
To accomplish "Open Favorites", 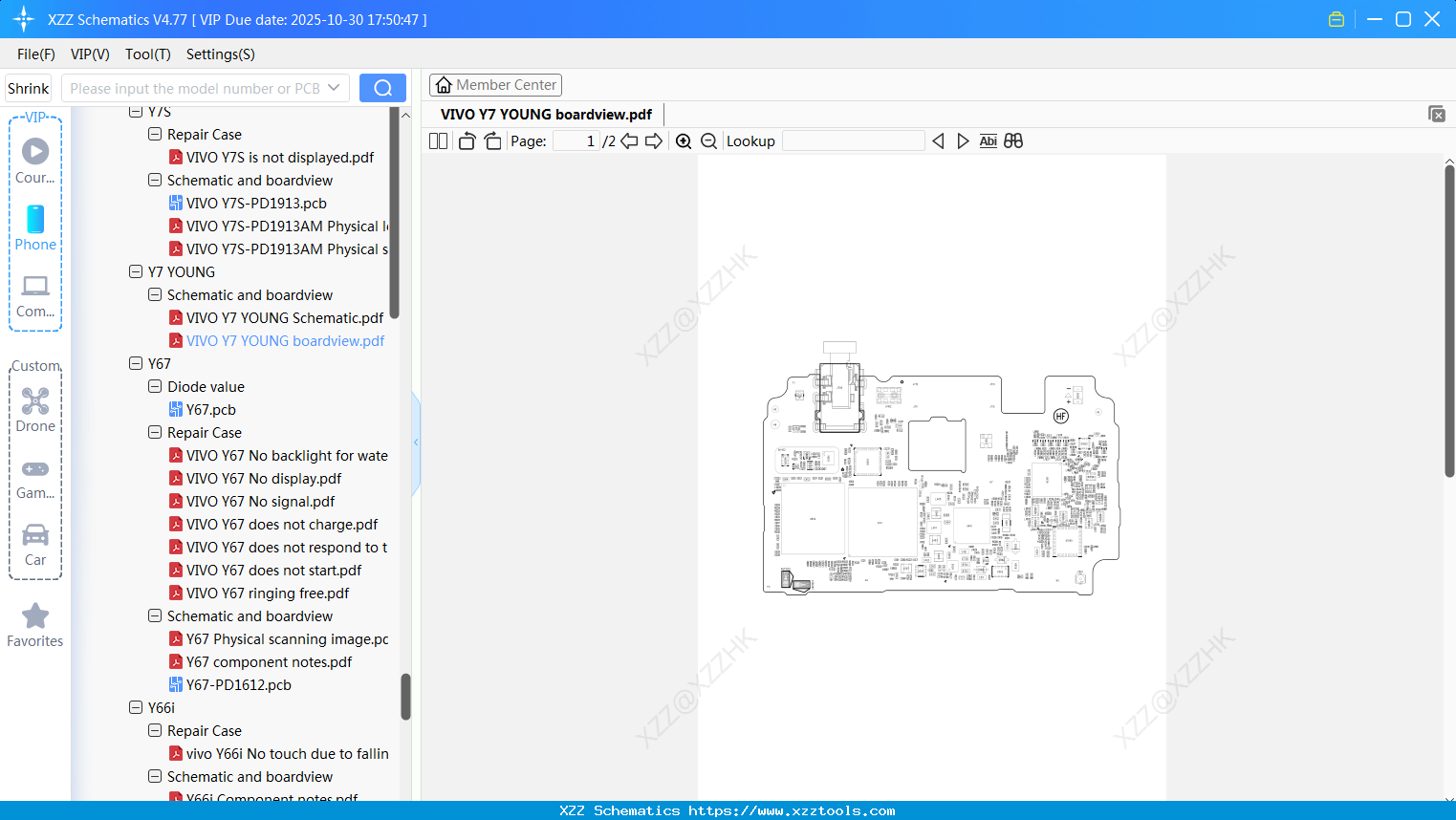I will (x=35, y=625).
